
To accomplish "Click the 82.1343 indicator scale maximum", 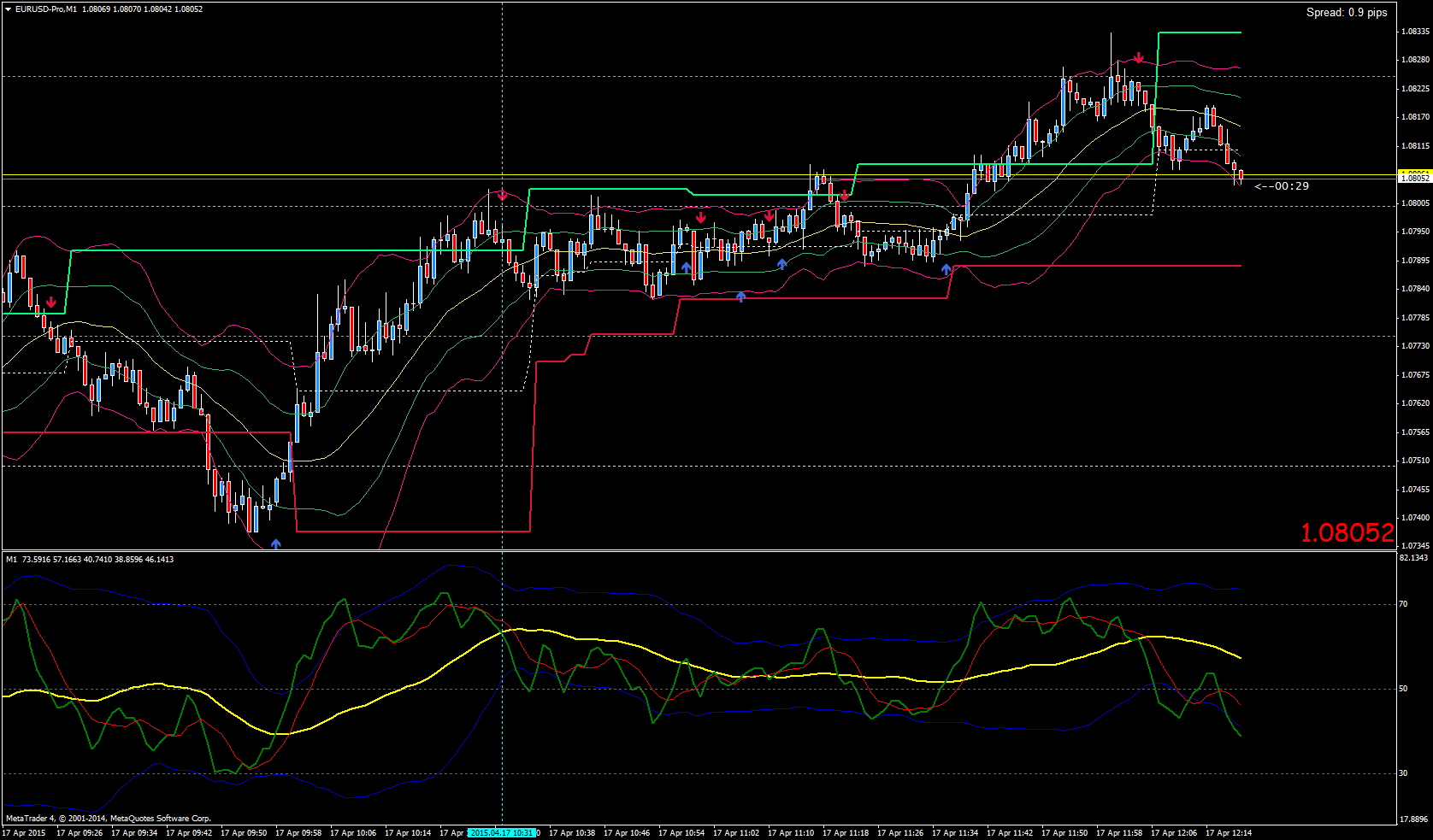I will tap(1414, 558).
